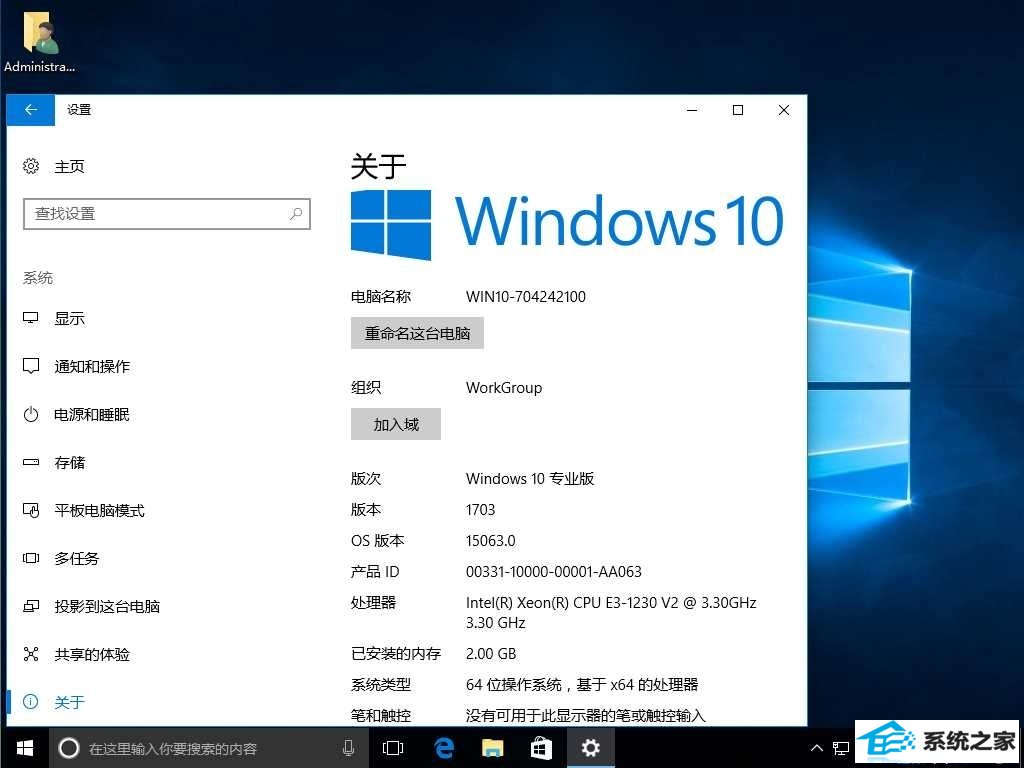Select the 存储 drive icon

point(31,462)
